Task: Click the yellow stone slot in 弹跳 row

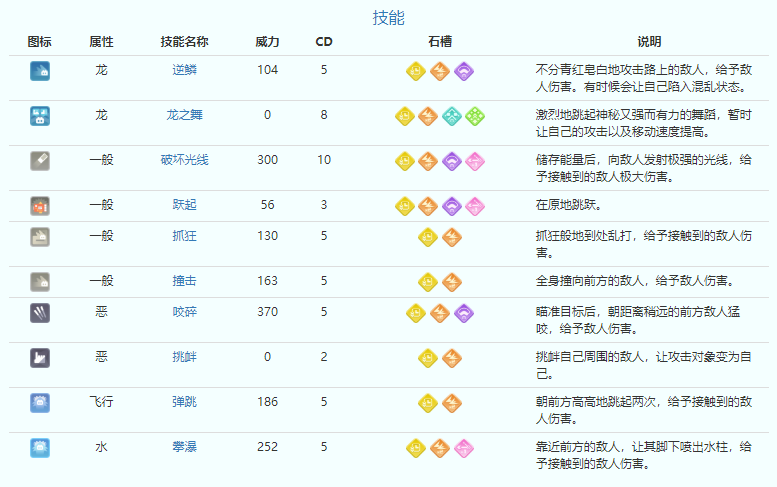Action: click(x=428, y=403)
